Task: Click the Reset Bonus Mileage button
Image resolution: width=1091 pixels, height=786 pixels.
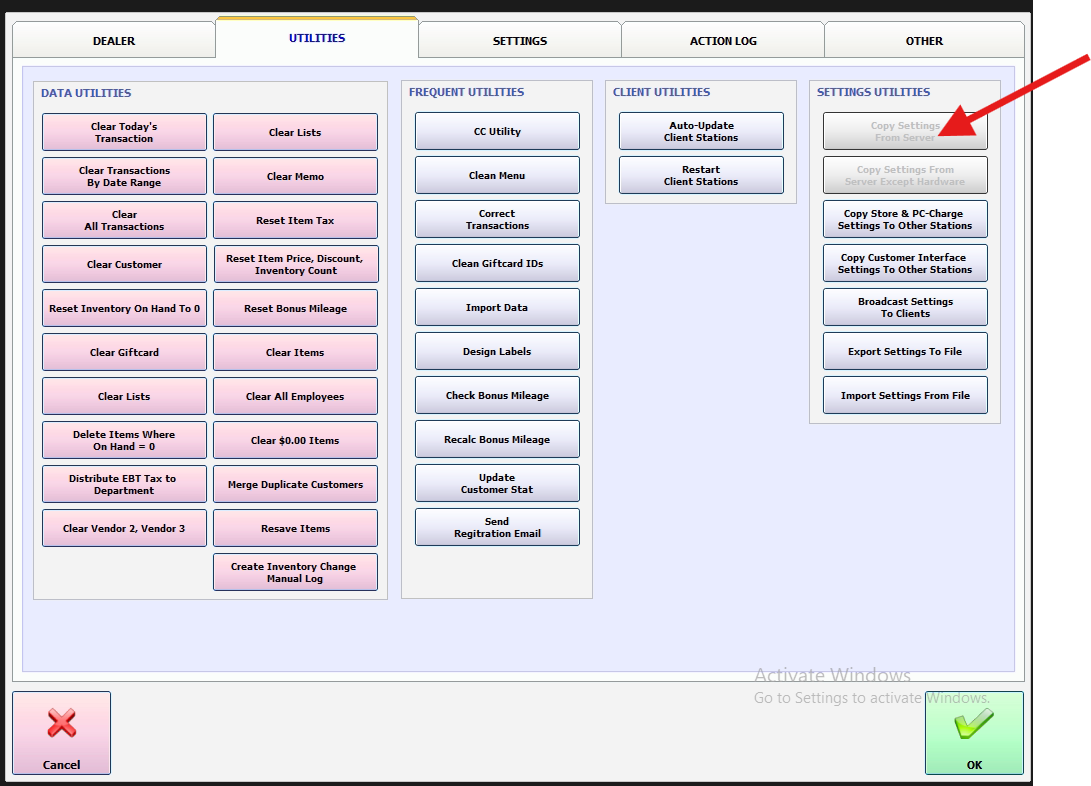Action: point(296,308)
